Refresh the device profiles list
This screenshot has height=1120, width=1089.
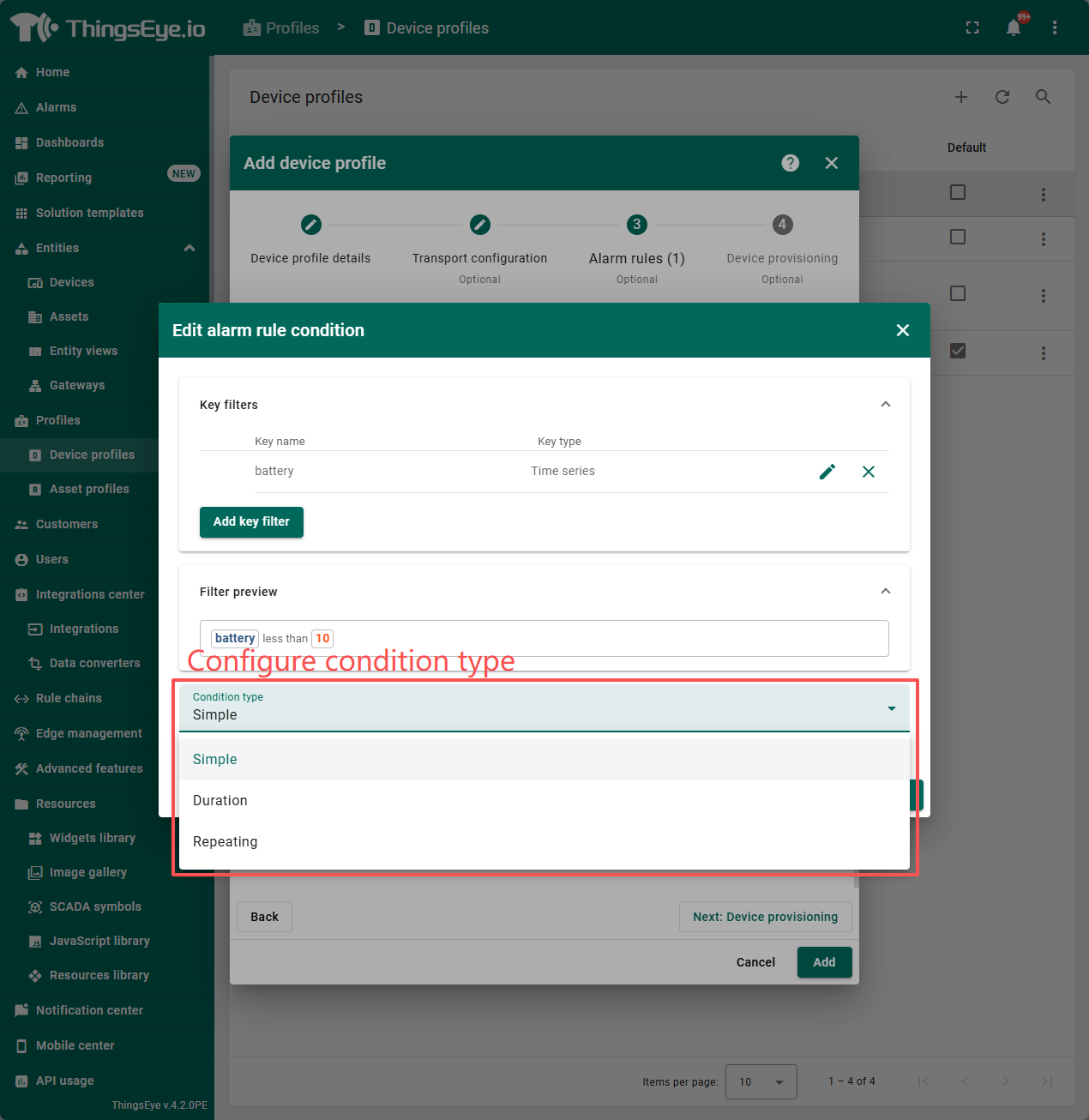1002,97
